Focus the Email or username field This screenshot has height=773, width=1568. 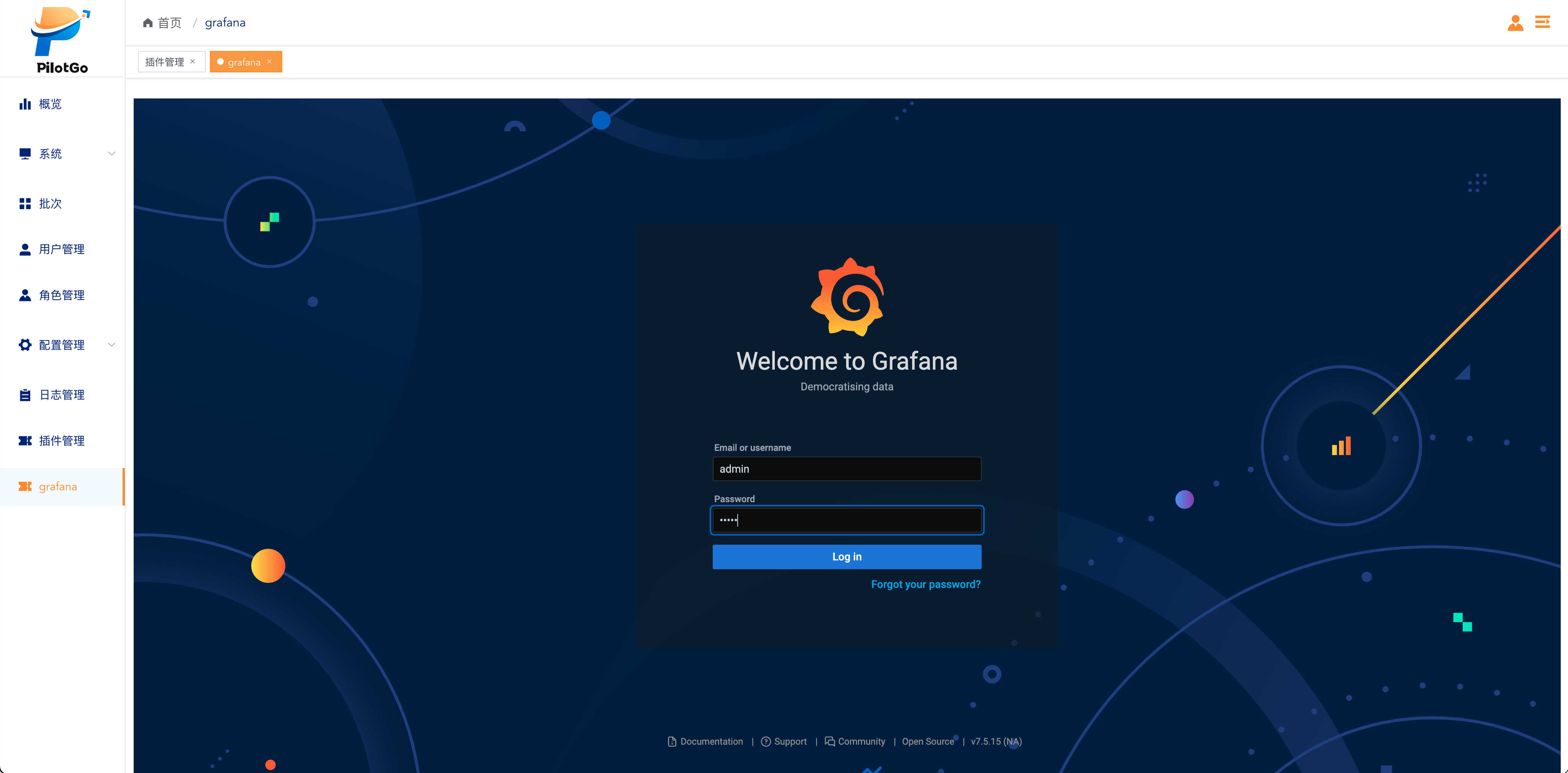[x=846, y=469]
